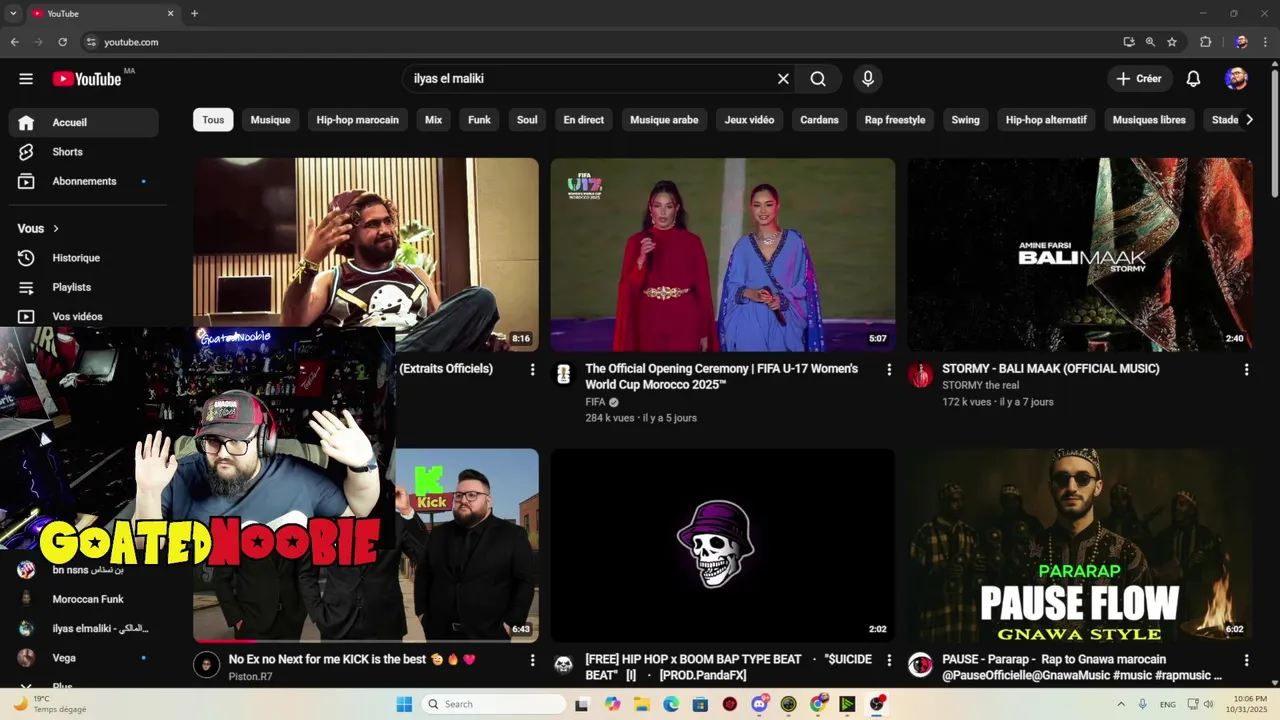
Task: Click the Shorts icon in the sidebar
Action: click(26, 152)
